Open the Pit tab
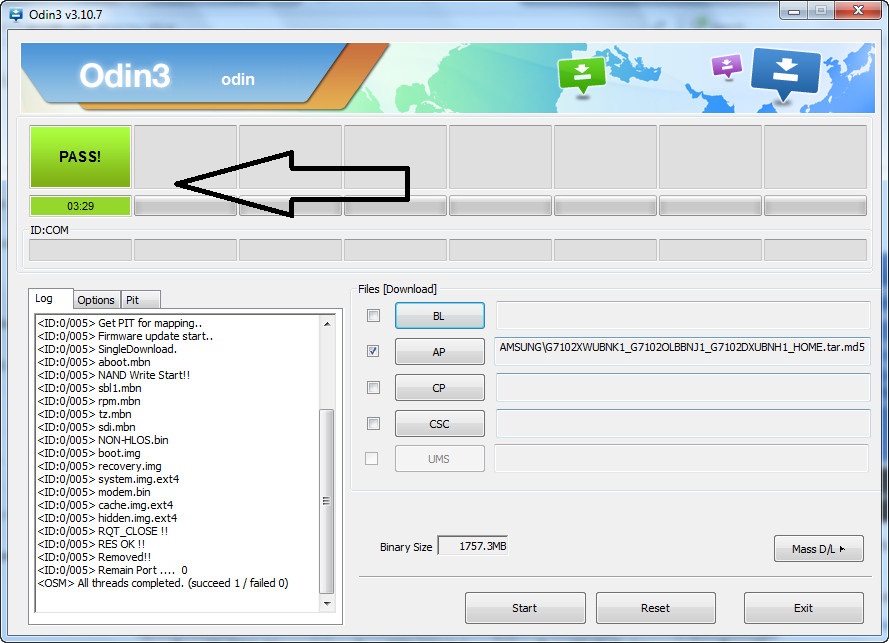 click(x=139, y=299)
